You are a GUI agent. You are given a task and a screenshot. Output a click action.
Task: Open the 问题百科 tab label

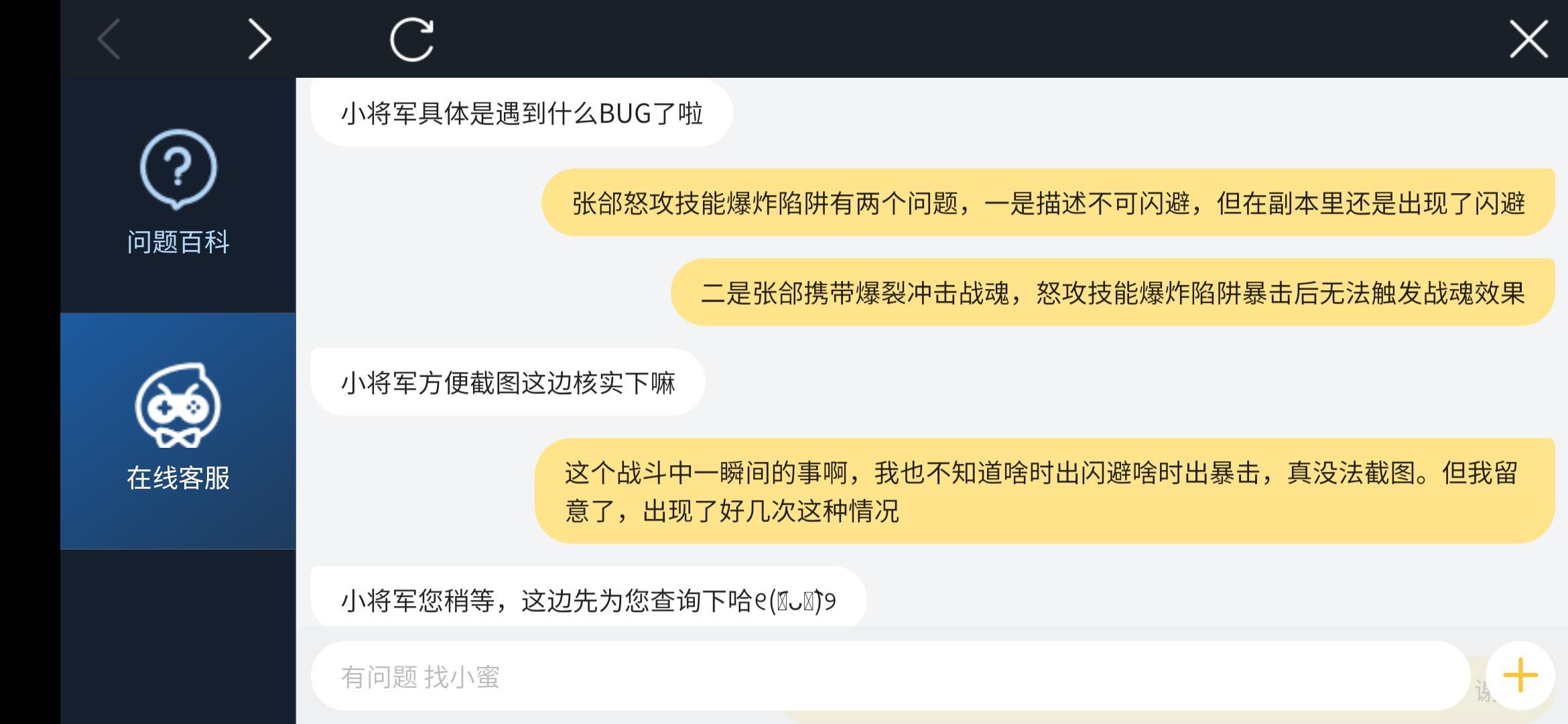tap(178, 242)
